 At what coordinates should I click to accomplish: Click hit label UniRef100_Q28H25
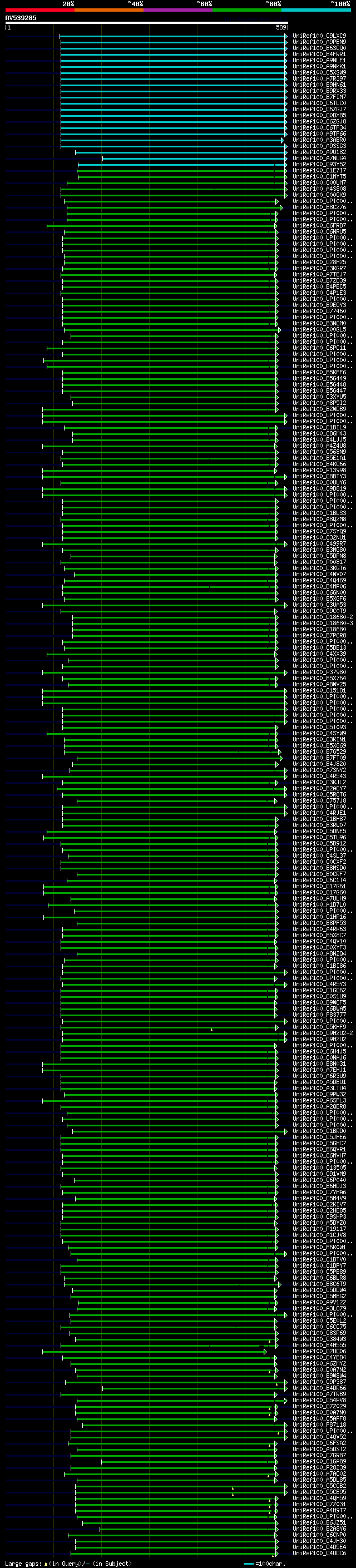click(319, 263)
